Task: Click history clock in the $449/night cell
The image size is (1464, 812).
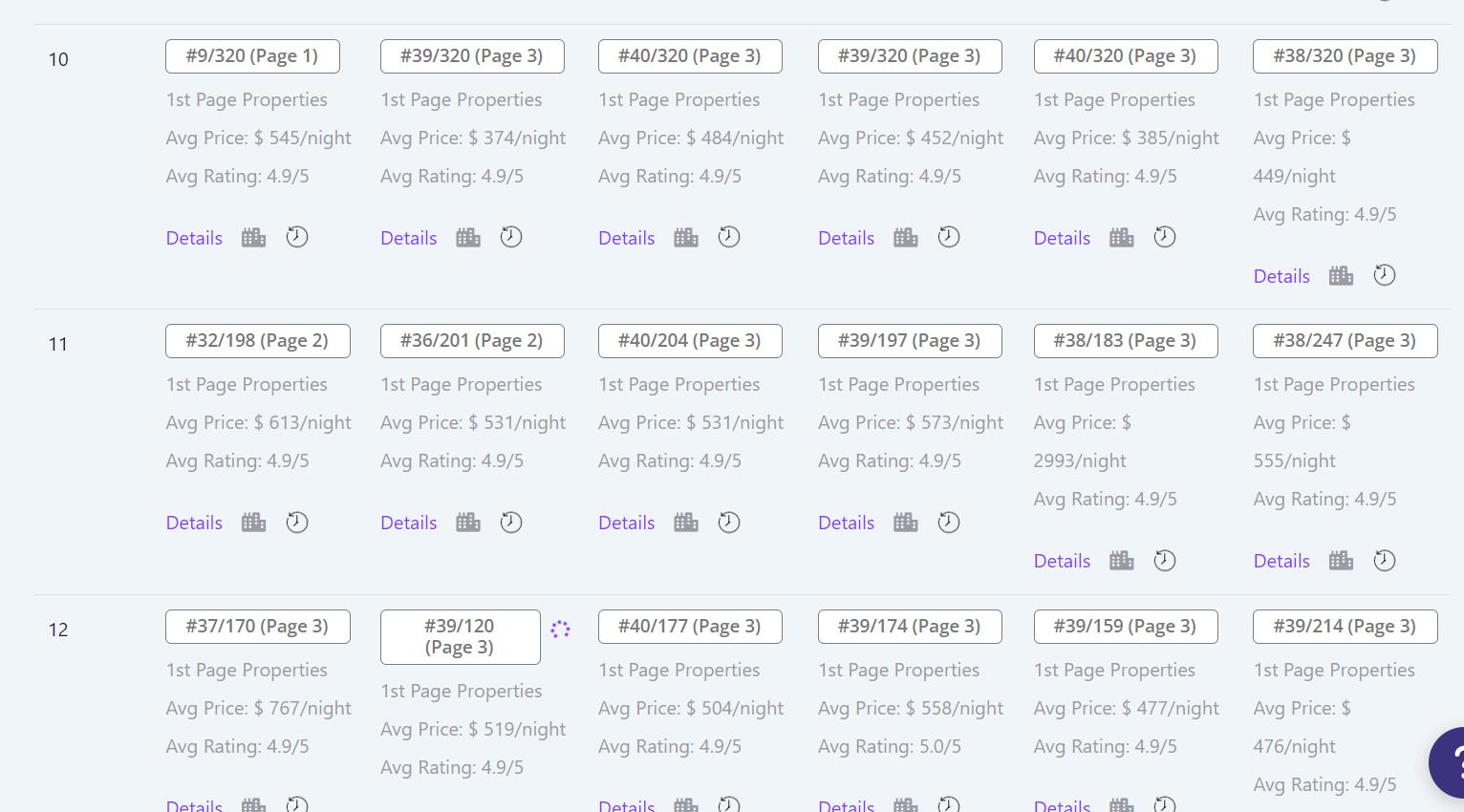Action: [x=1385, y=275]
